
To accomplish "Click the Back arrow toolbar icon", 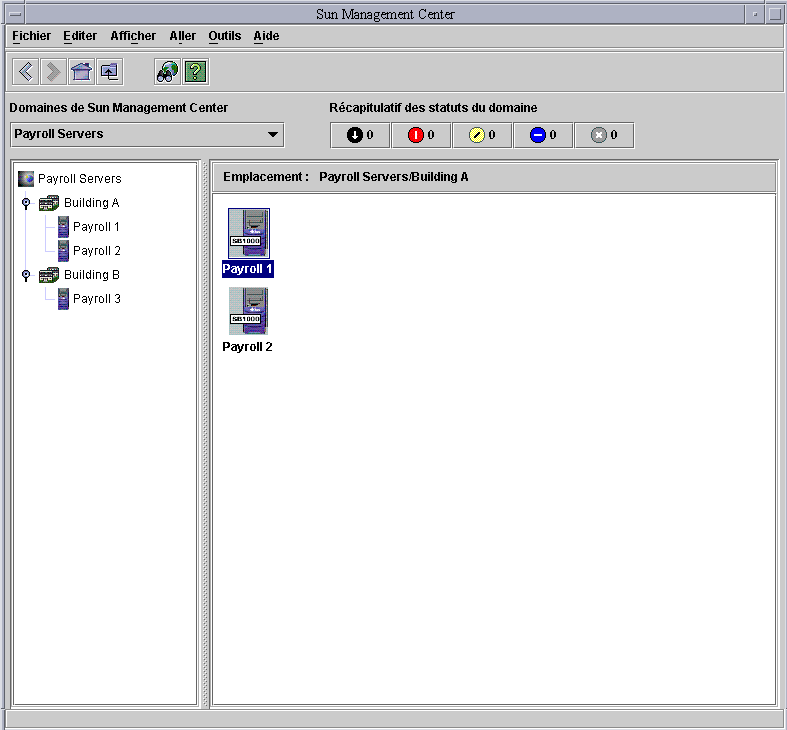I will pyautogui.click(x=26, y=72).
